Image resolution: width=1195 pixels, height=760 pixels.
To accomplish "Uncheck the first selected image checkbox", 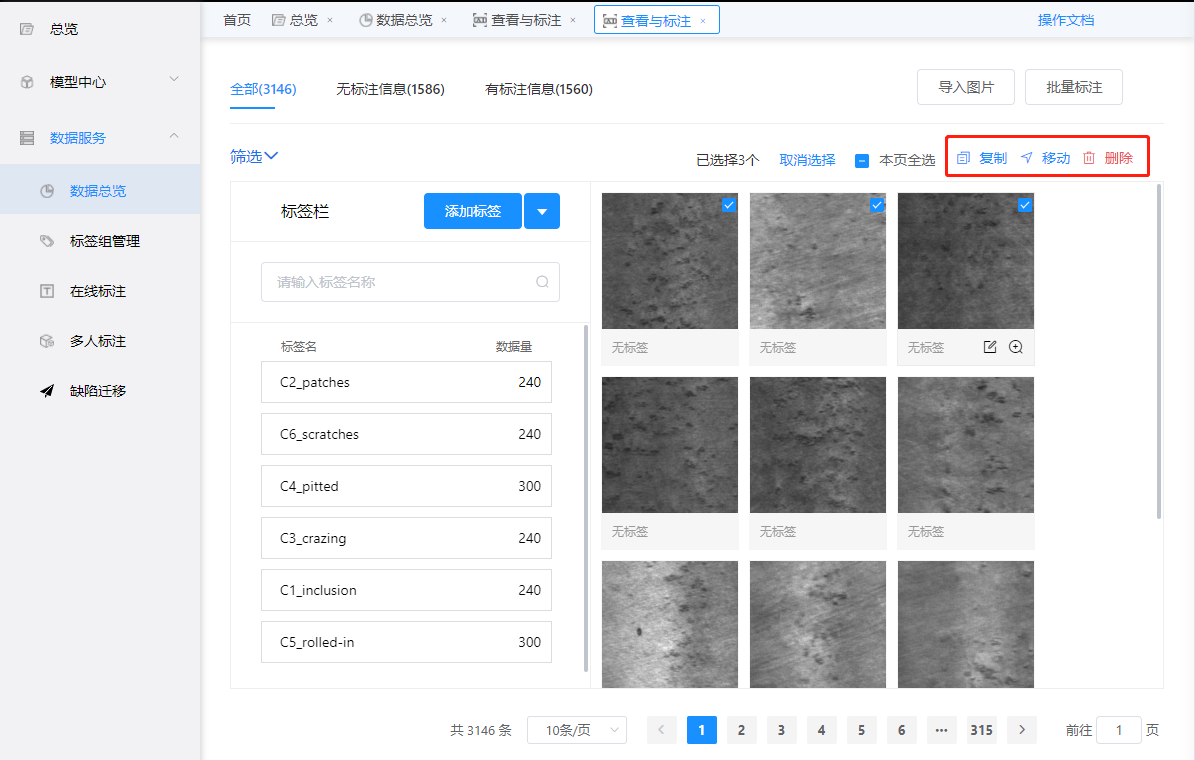I will (729, 204).
